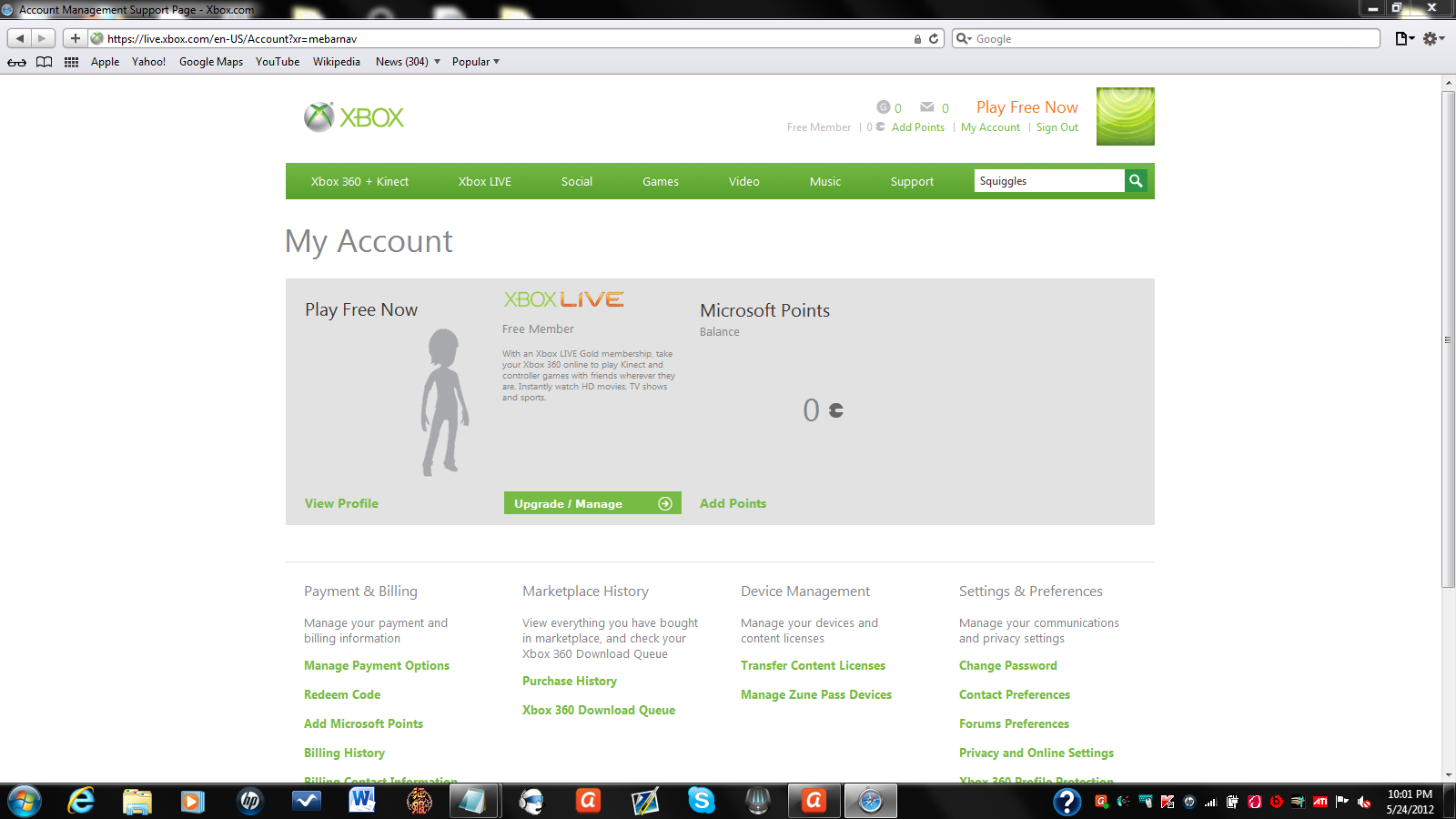Open the page menu icon in Safari toolbar
This screenshot has height=819, width=1456.
point(1404,38)
